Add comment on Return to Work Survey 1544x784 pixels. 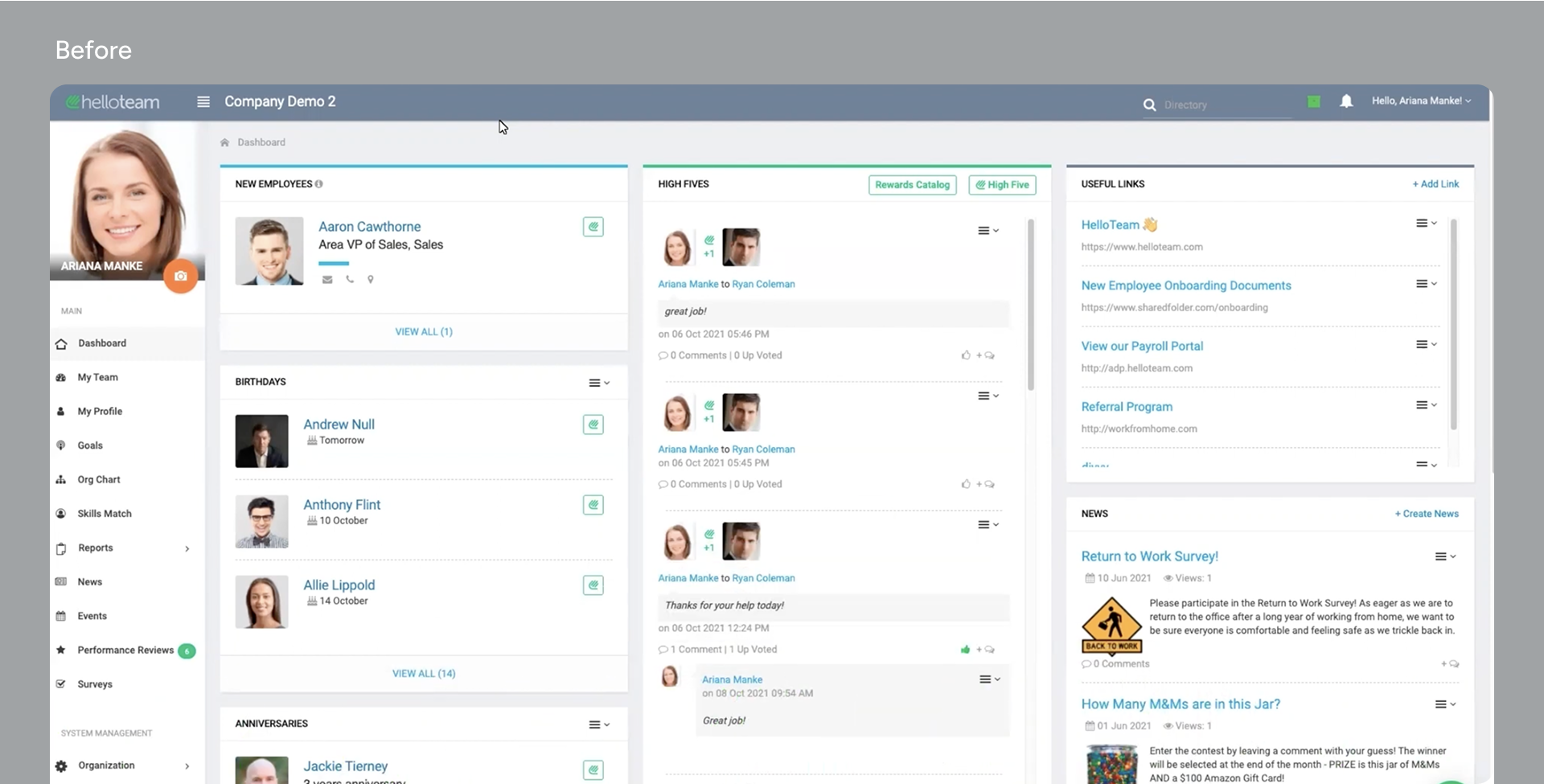click(1450, 664)
